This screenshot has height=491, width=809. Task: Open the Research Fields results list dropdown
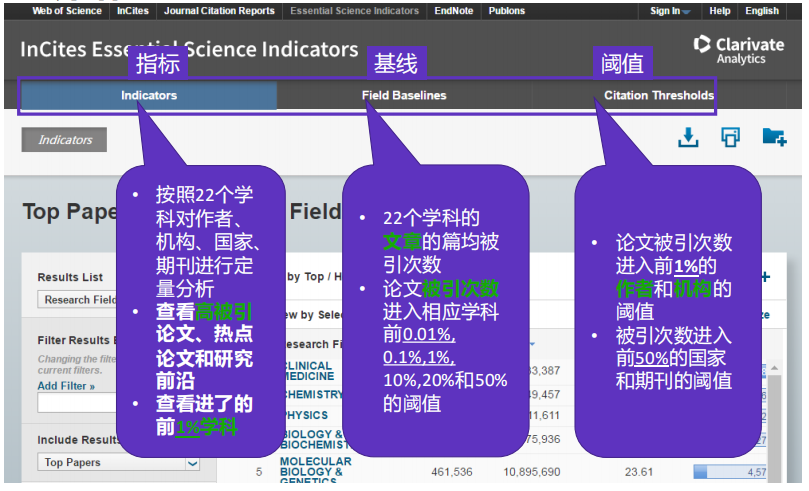[x=80, y=300]
